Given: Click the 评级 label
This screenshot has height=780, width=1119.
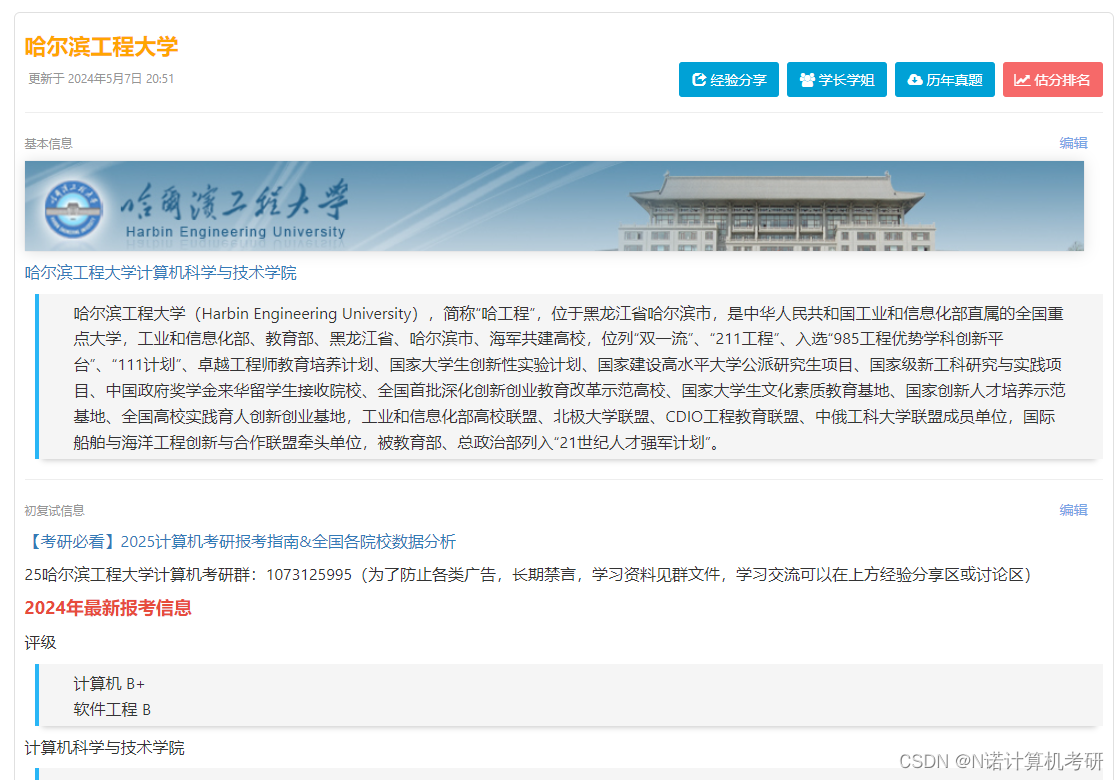Looking at the screenshot, I should 40,642.
